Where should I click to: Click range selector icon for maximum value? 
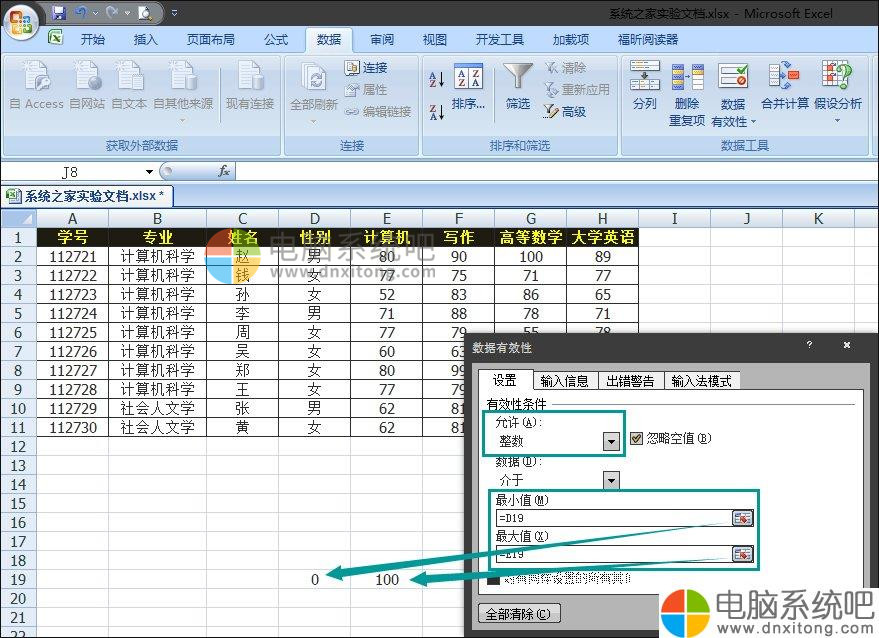click(742, 554)
